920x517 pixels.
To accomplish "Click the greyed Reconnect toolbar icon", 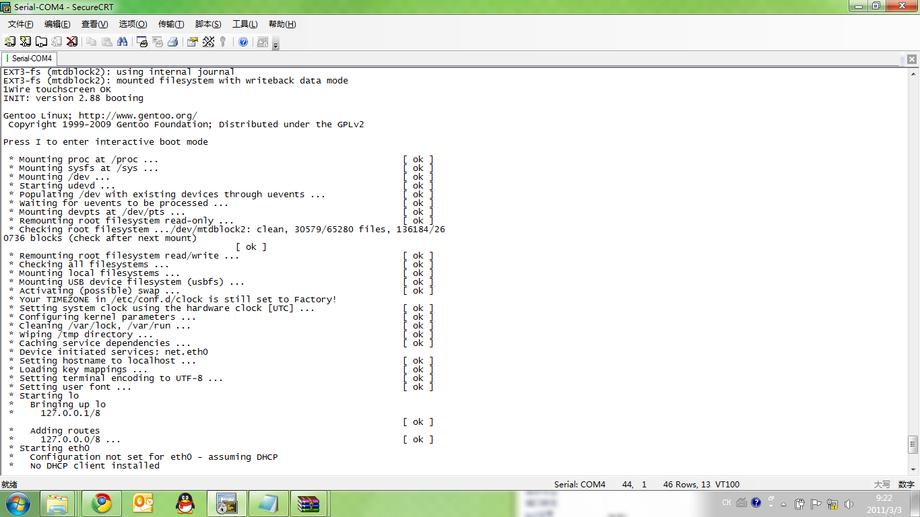I will coord(56,42).
